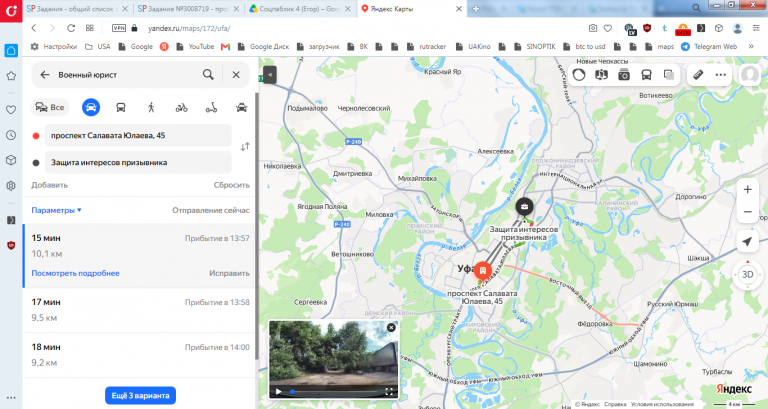Select the ruler measurement tool
This screenshot has width=768, height=409.
[698, 74]
